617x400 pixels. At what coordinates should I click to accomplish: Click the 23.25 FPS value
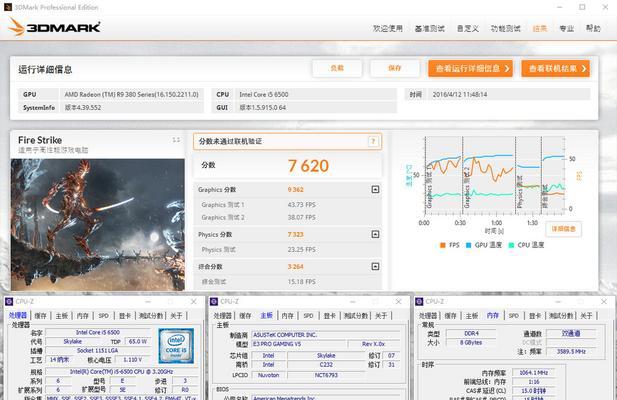(x=301, y=250)
